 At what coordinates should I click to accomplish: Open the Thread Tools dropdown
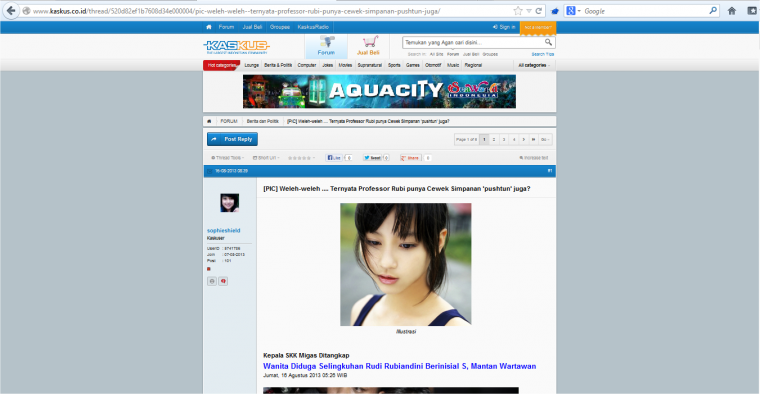(x=227, y=158)
